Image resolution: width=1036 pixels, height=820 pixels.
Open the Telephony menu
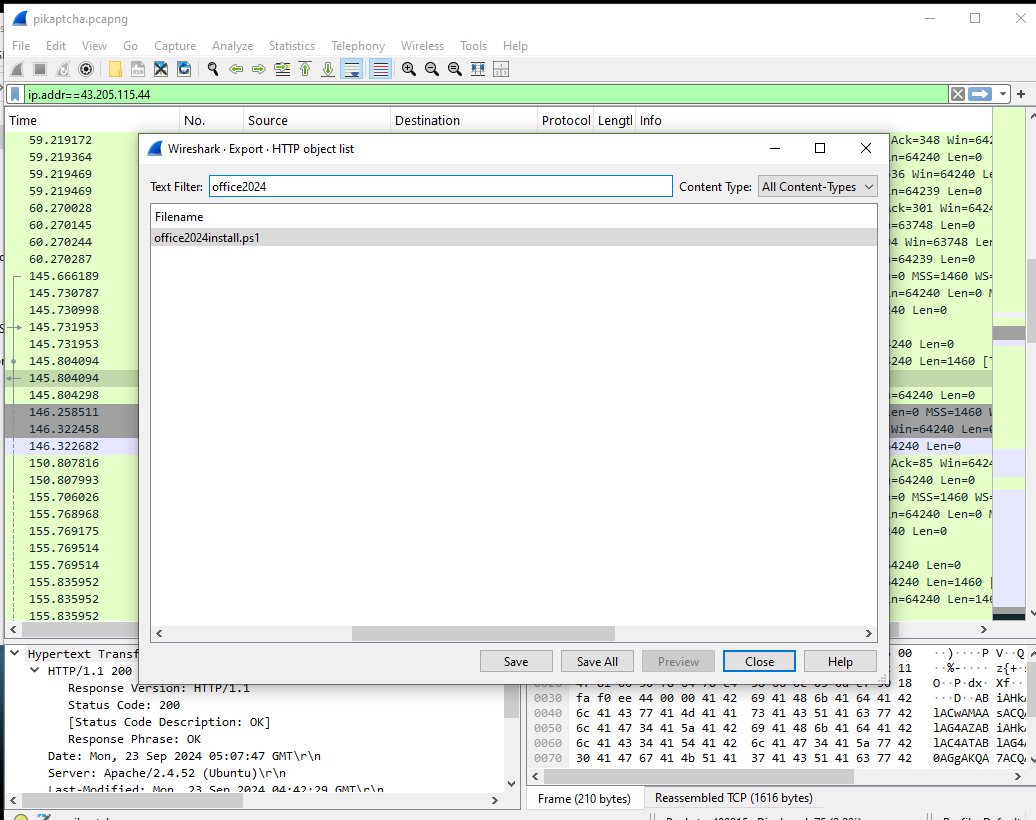[358, 46]
